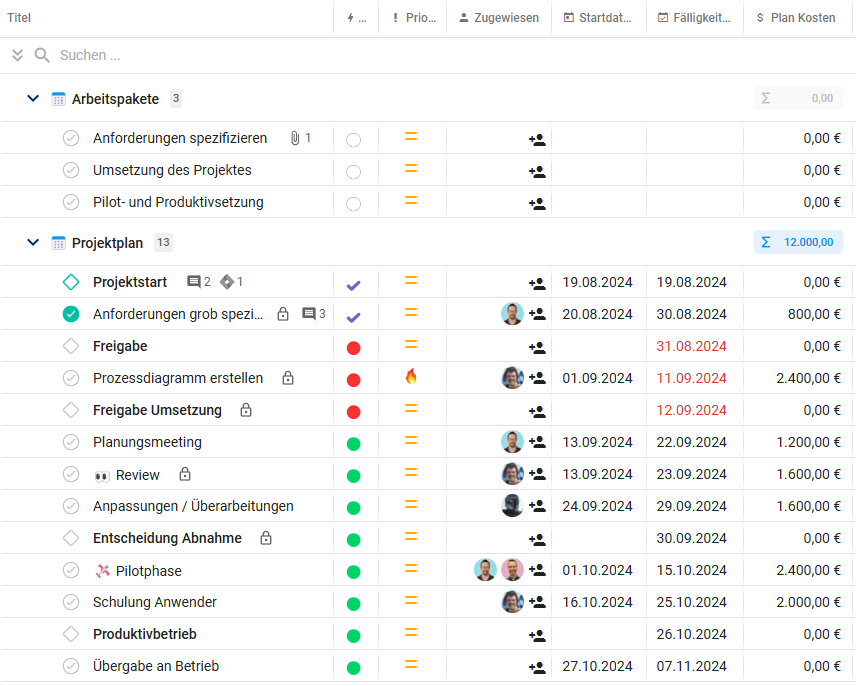Click the fire priority icon for Prozessdiagramm erstellen
The height and width of the screenshot is (686, 856).
tap(411, 377)
